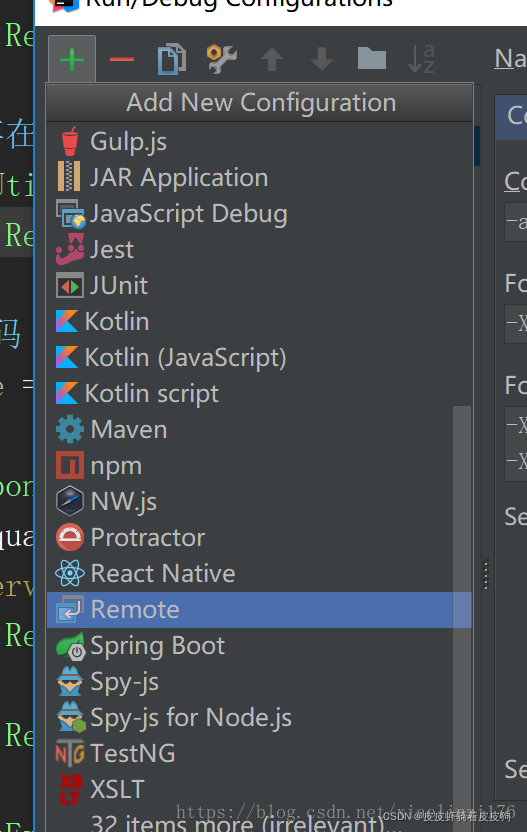The width and height of the screenshot is (527, 832).
Task: Click the Move Down arrow icon
Action: [x=322, y=59]
